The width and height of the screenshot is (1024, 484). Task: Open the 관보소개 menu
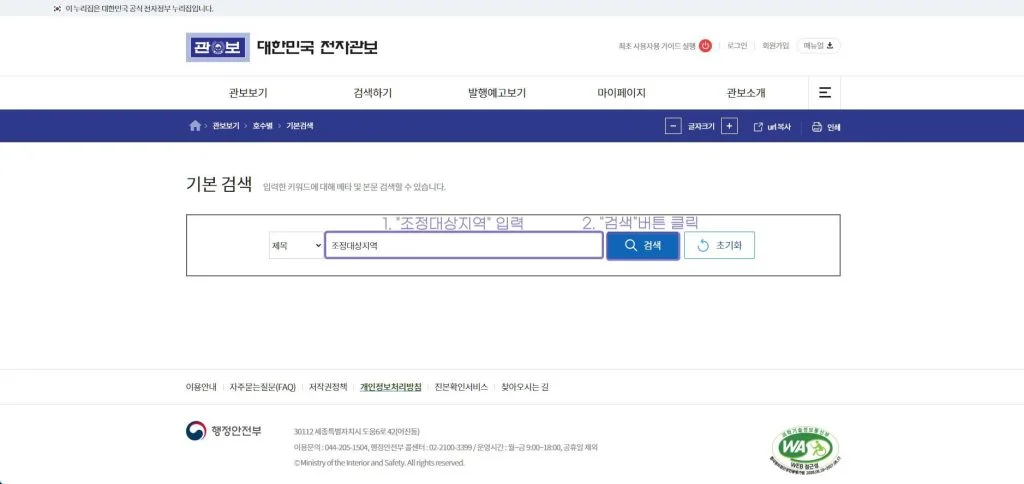pos(746,93)
